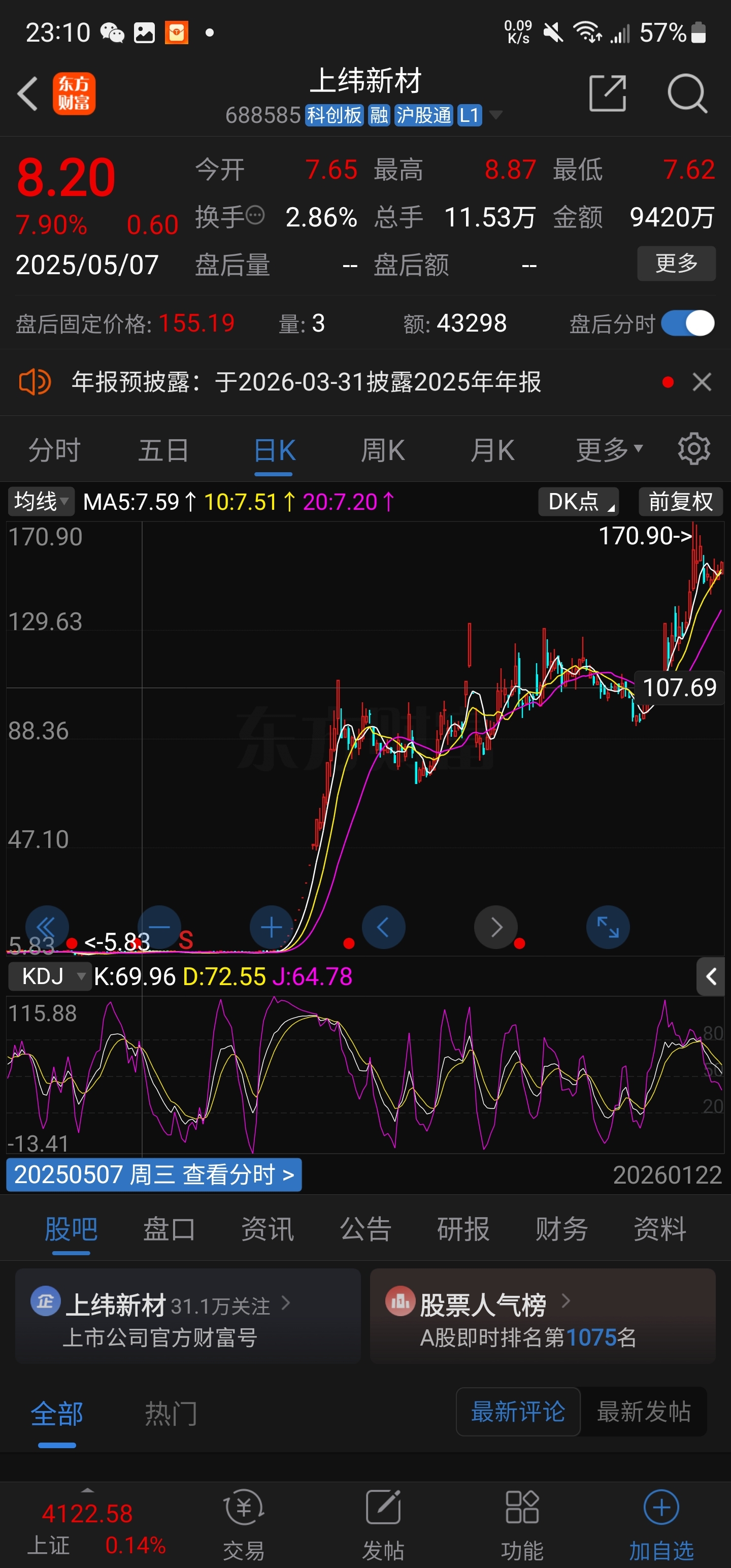Open the 前复权 adjustment selector
The width and height of the screenshot is (731, 1568).
click(x=680, y=502)
